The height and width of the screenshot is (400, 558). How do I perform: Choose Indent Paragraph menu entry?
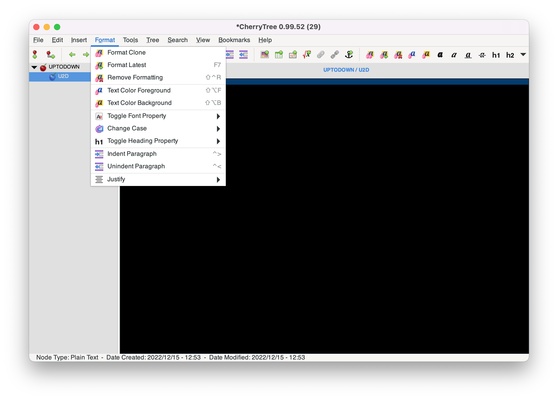[158, 154]
